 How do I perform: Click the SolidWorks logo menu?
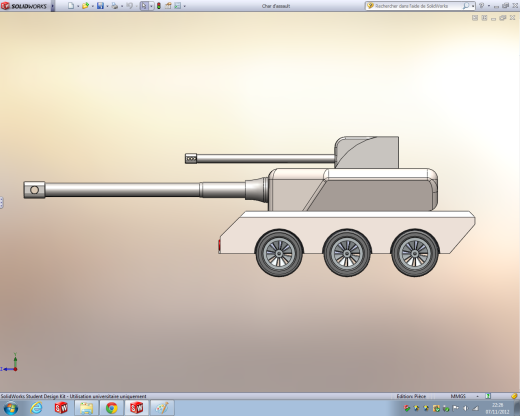[24, 6]
